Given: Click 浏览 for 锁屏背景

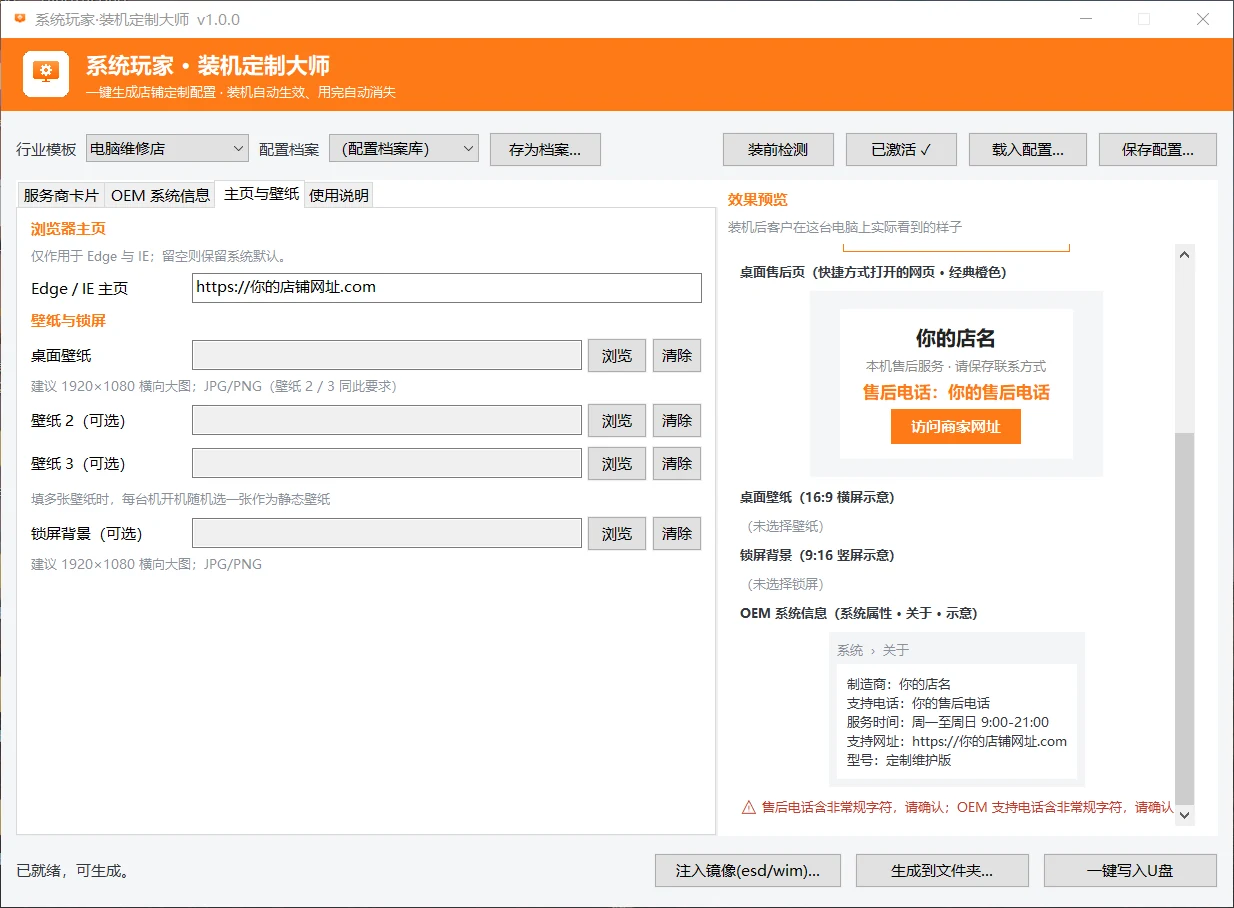Looking at the screenshot, I should click(617, 534).
